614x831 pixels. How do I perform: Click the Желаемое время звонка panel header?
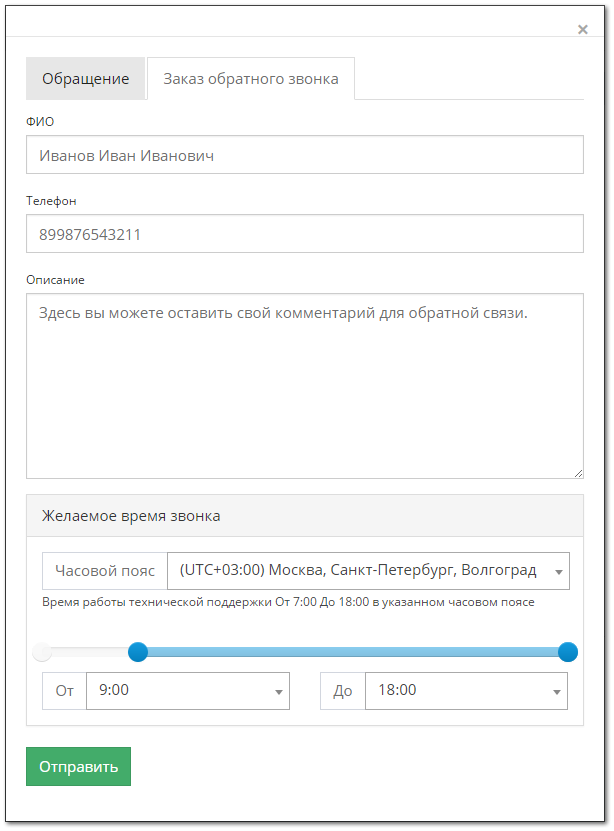(x=305, y=516)
